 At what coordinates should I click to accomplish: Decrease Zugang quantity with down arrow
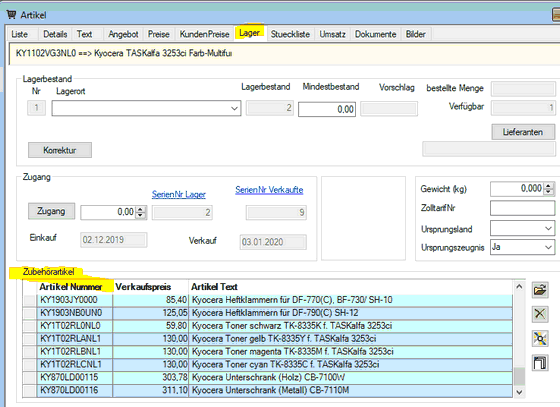tap(141, 215)
